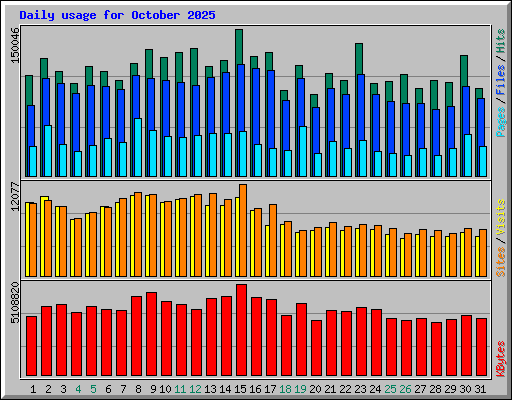Click the 5108820 KBytes axis value
Viewport: 512px width, 400px height.
click(15, 303)
